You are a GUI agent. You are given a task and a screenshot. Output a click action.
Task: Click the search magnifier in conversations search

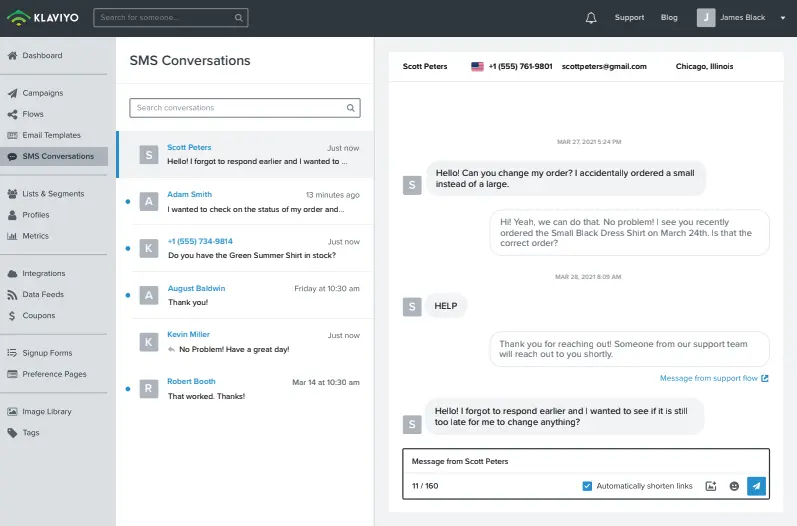pyautogui.click(x=350, y=108)
